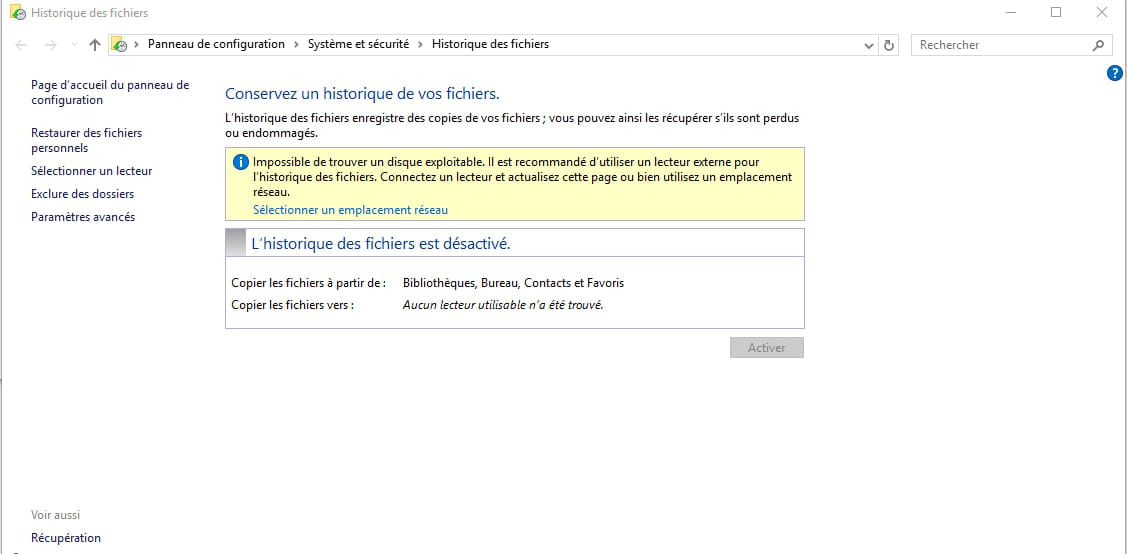Open Page d'accueil du panneau de configuration

click(x=110, y=93)
